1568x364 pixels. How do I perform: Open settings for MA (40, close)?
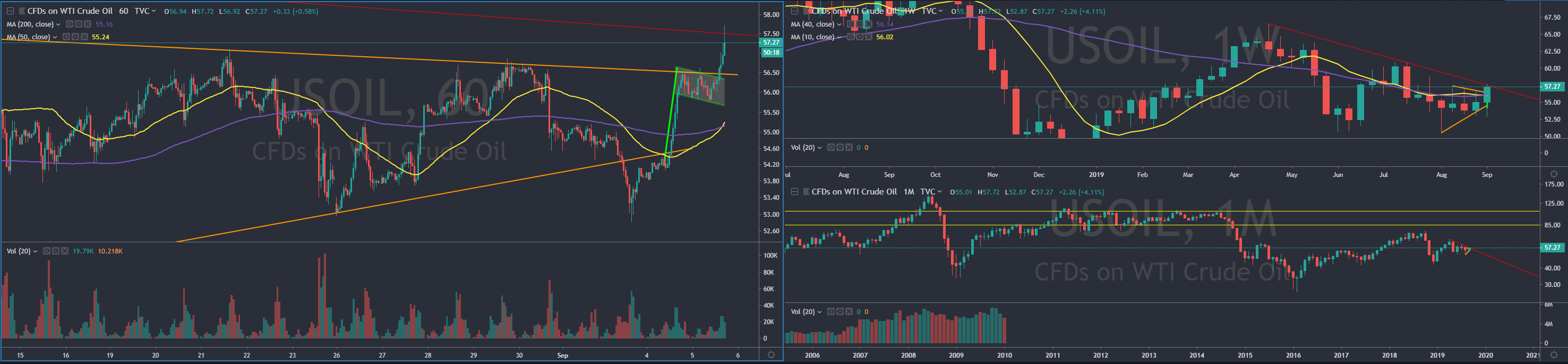coord(860,24)
